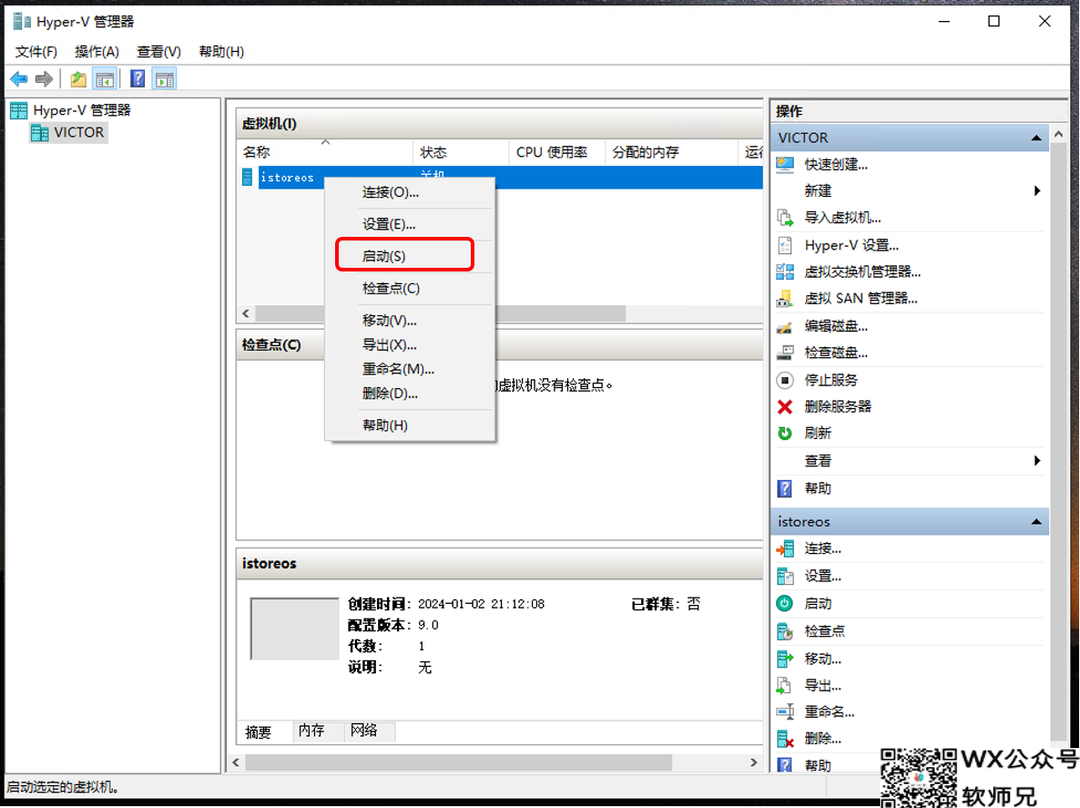Click the Quick Create (快速创建) icon

point(785,165)
